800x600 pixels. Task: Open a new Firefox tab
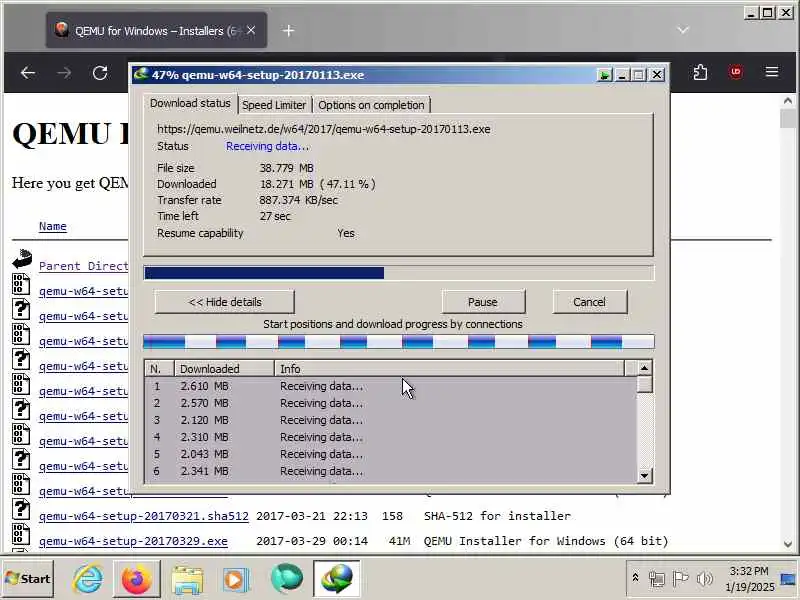[288, 31]
